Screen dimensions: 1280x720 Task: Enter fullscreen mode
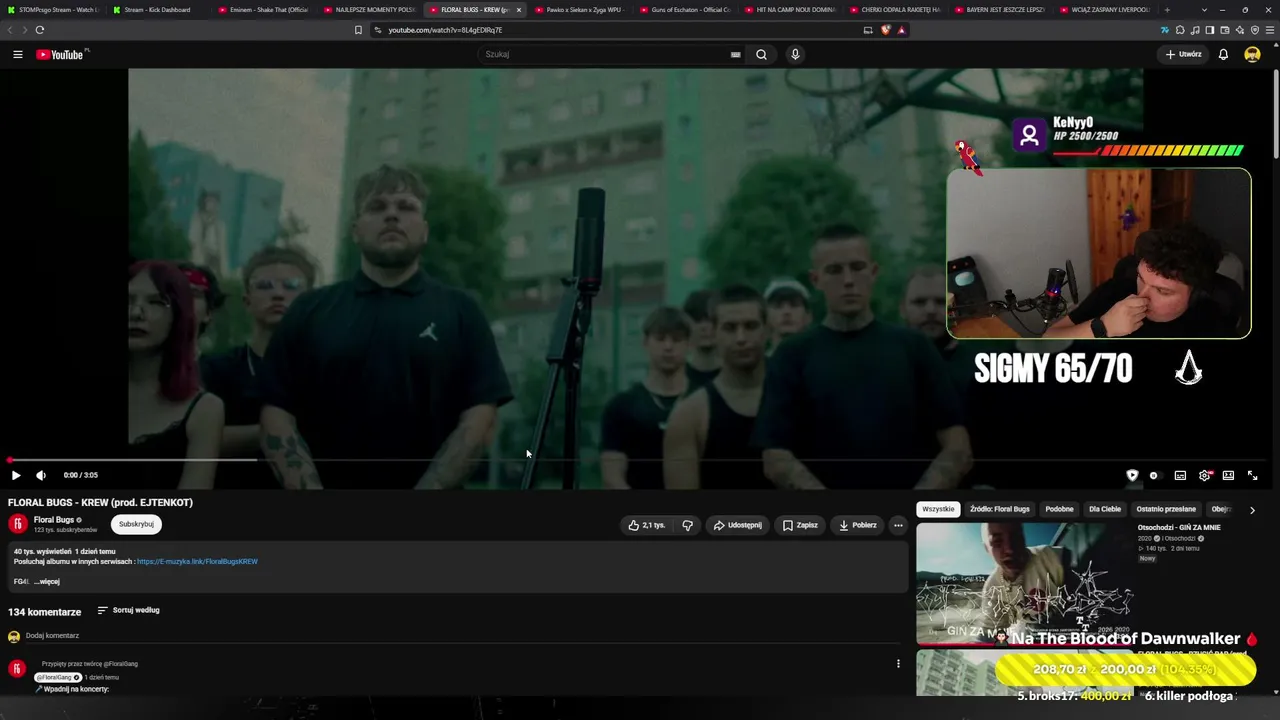coord(1252,475)
